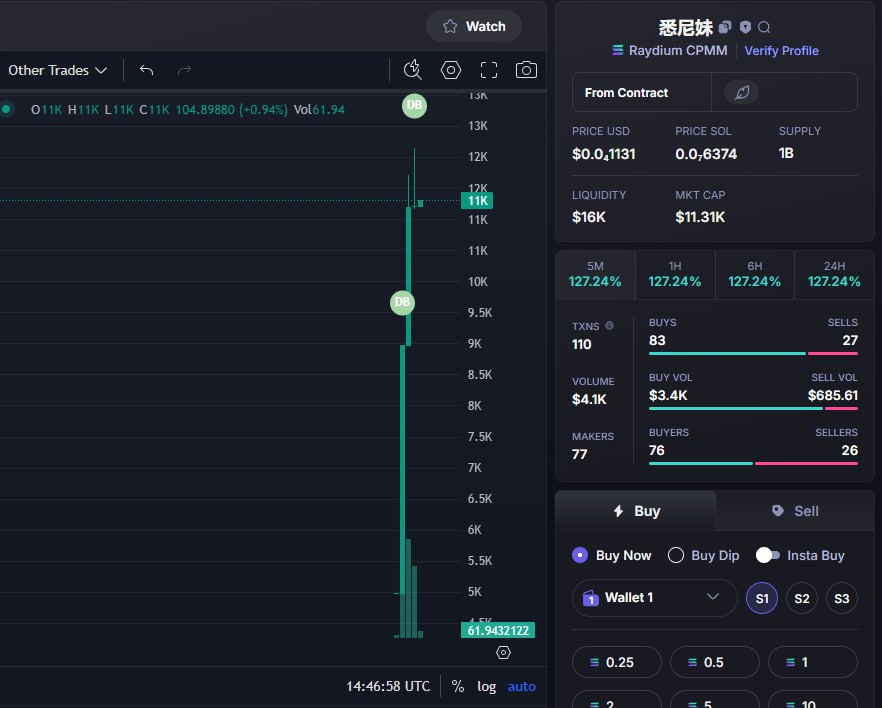The image size is (882, 708).
Task: Switch to the Sell tab
Action: 795,511
